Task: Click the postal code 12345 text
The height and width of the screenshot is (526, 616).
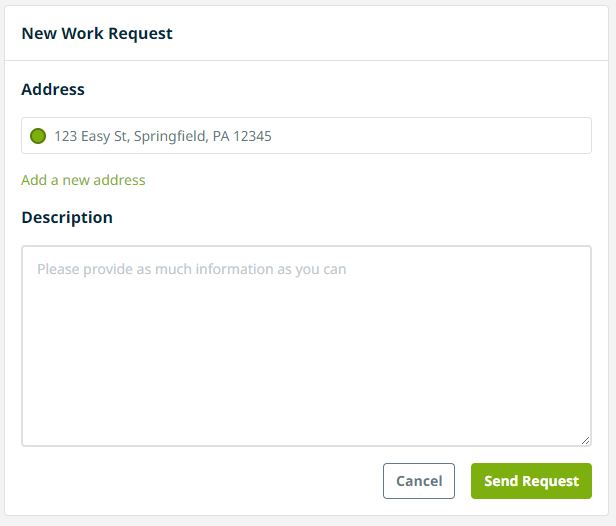Action: pos(252,136)
